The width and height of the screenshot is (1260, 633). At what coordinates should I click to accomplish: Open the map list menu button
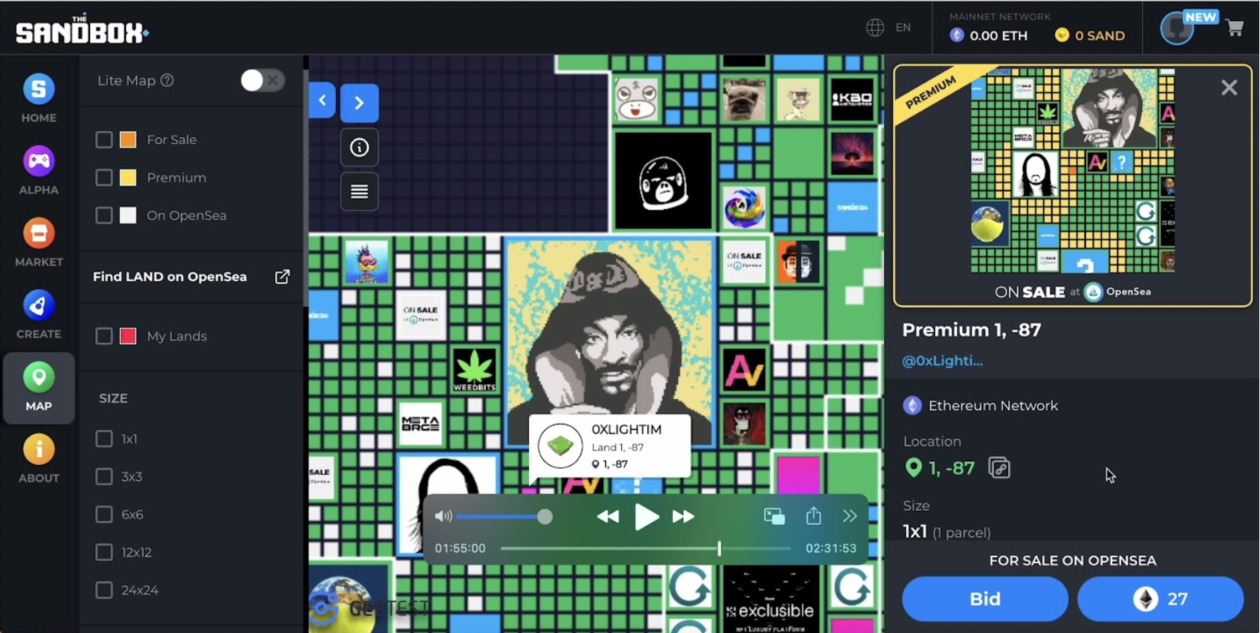pos(359,192)
